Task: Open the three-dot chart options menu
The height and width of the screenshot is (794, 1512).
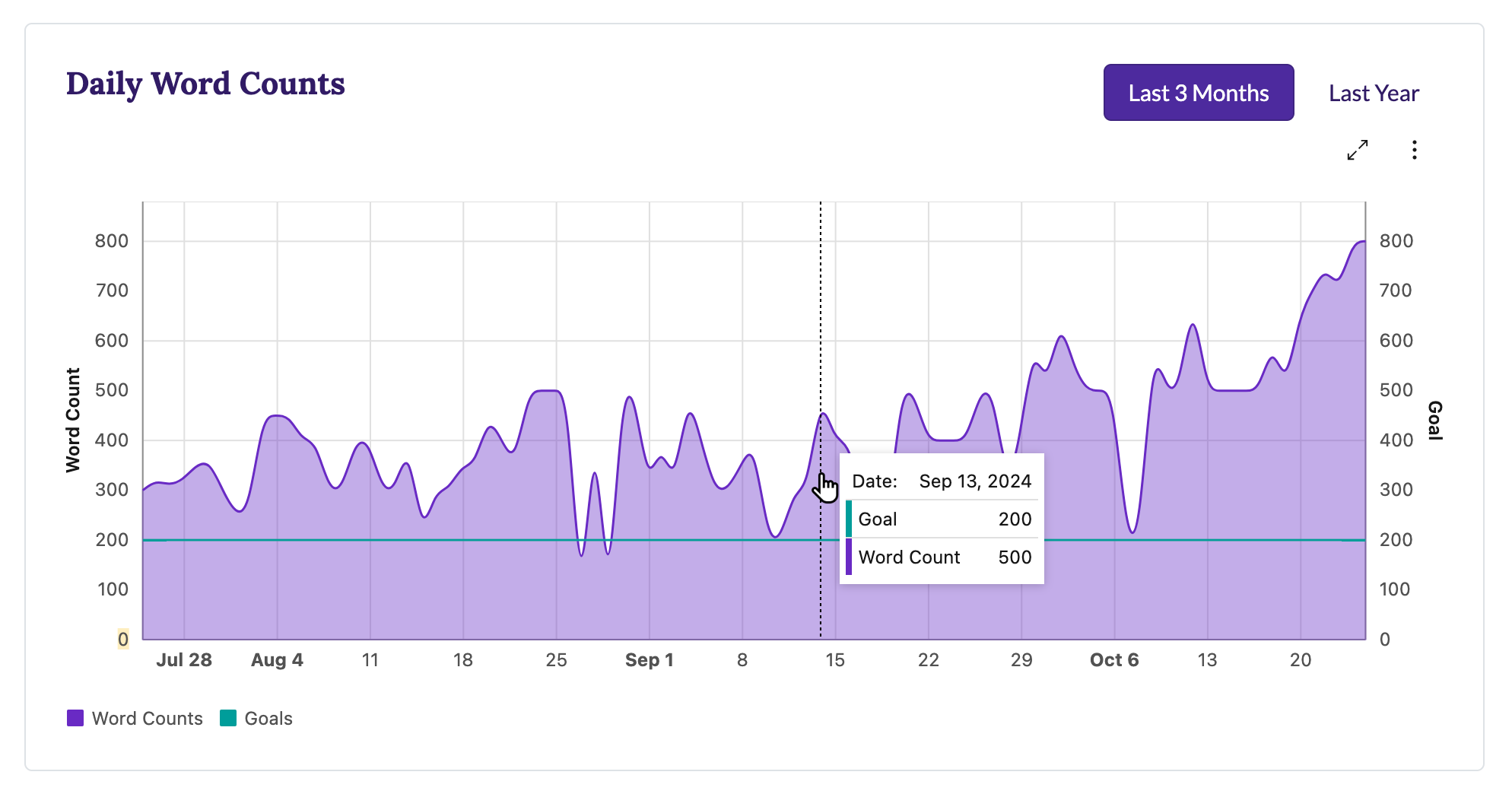Action: click(x=1414, y=150)
